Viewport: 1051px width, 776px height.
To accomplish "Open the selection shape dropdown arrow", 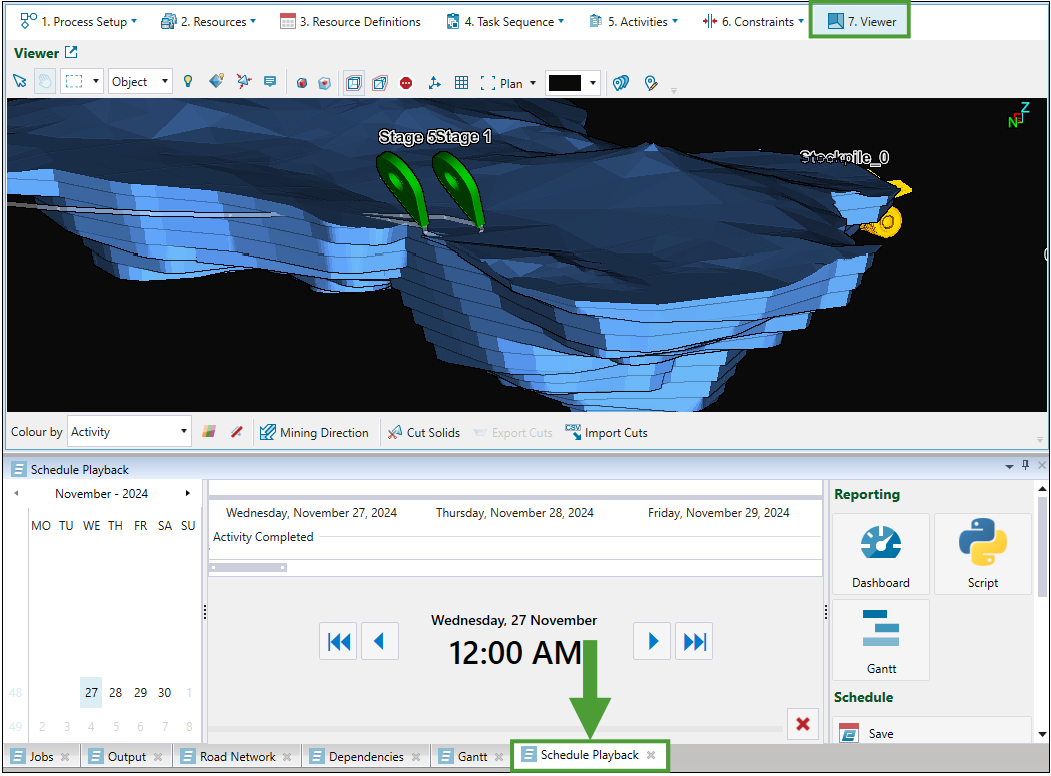I will (96, 82).
